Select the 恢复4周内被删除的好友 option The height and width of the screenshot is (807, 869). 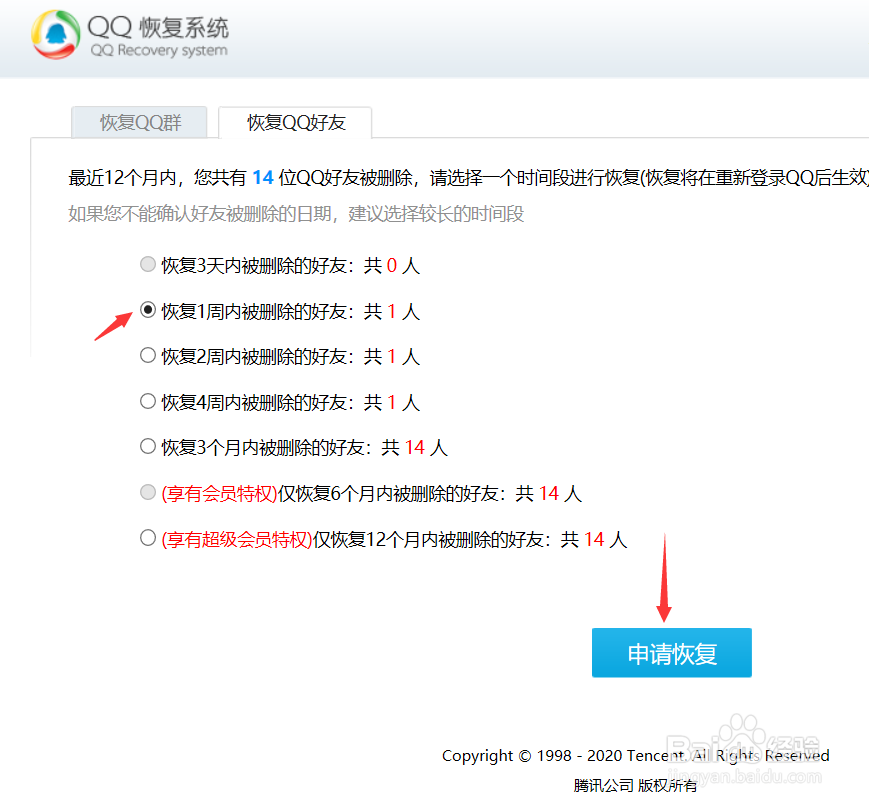148,401
